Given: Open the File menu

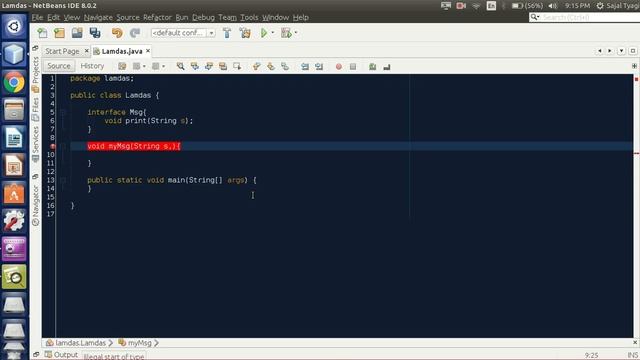Looking at the screenshot, I should [38, 17].
